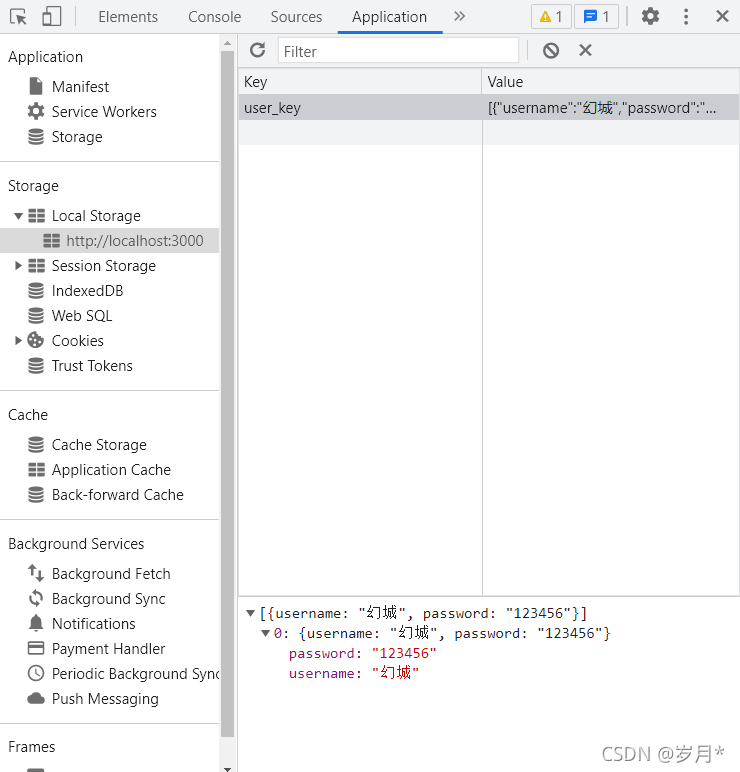Switch to the Sources tab
The image size is (740, 772).
click(296, 17)
